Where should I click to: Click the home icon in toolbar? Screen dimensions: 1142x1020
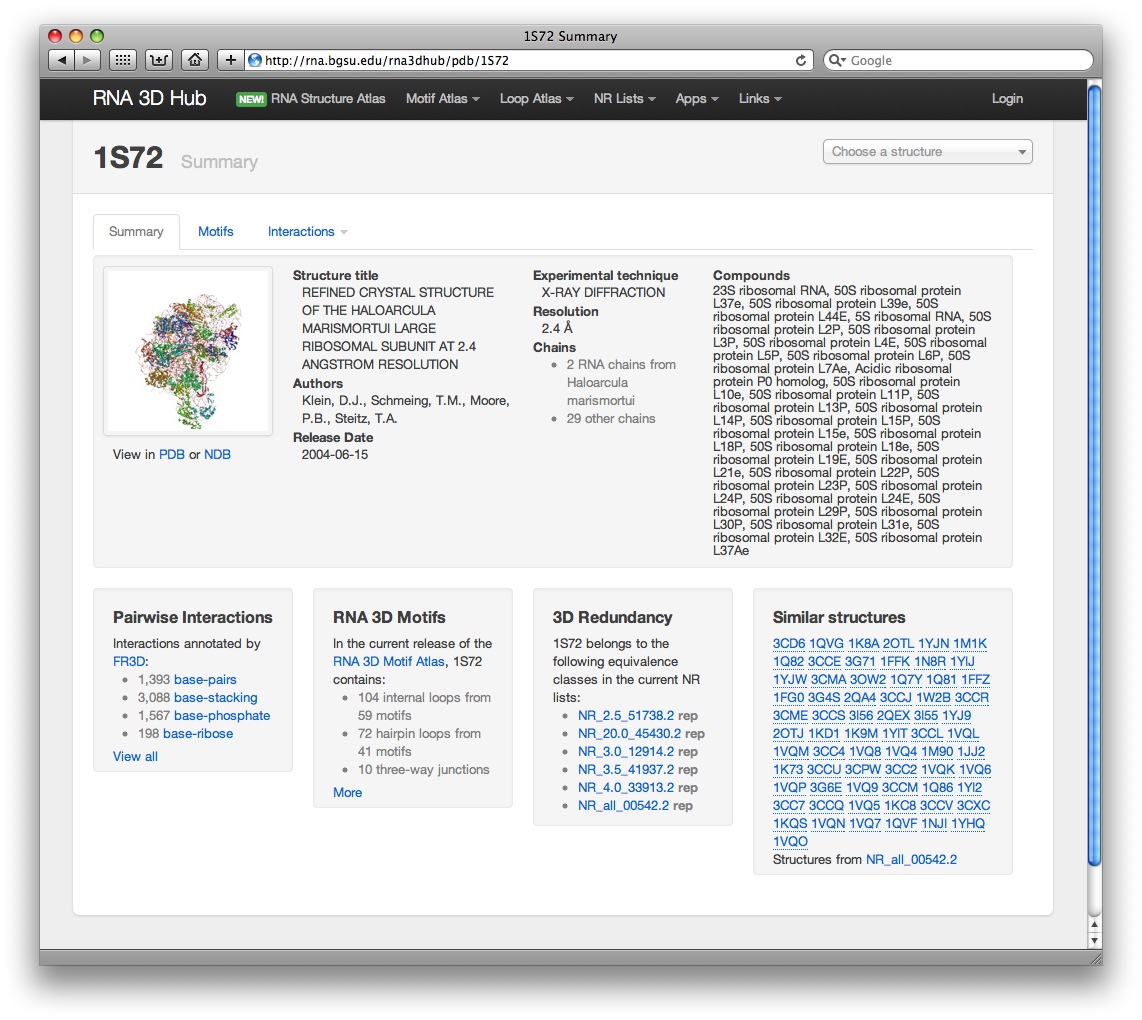[x=195, y=60]
